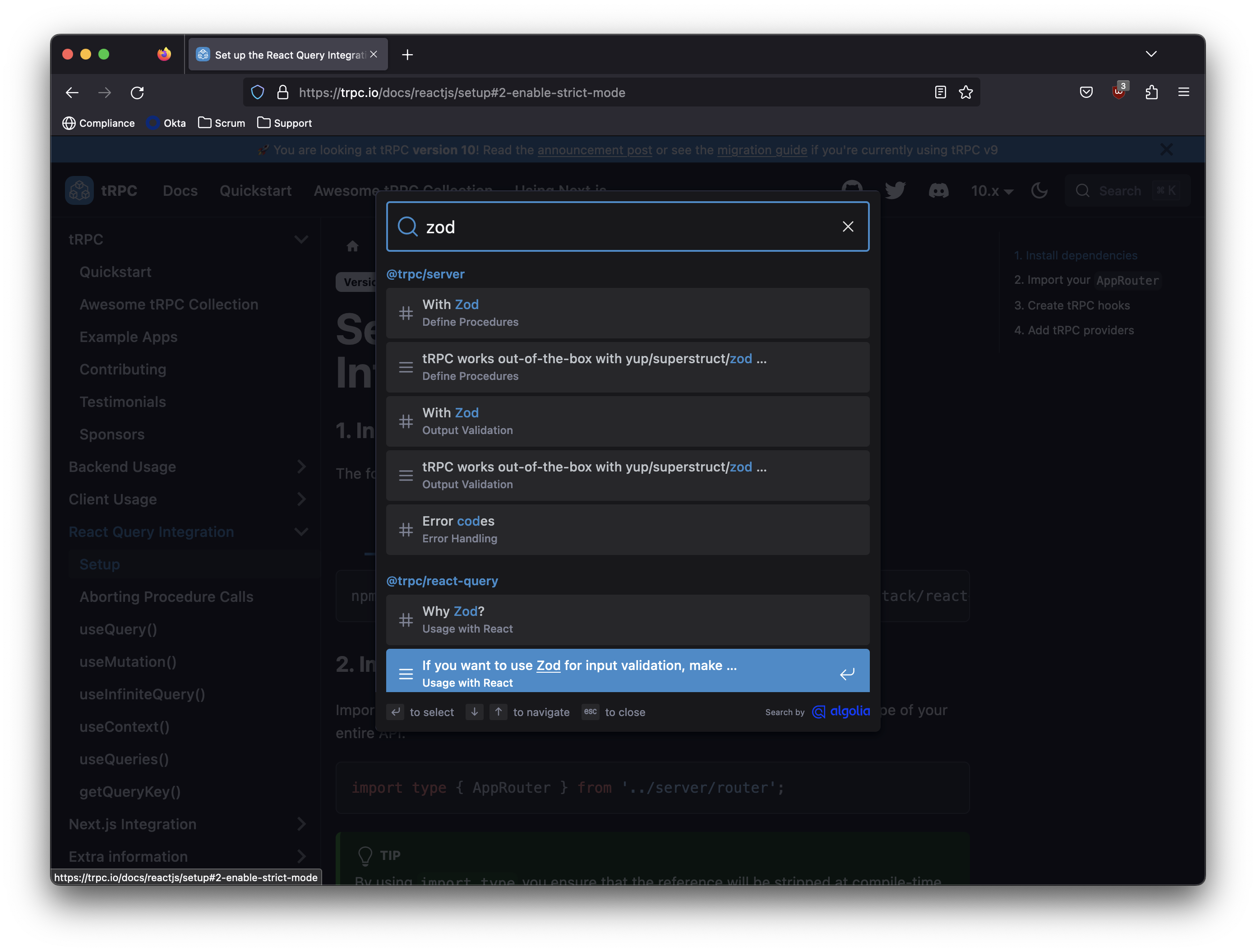Click the tRPC logo
Image resolution: width=1256 pixels, height=952 pixels.
[79, 191]
